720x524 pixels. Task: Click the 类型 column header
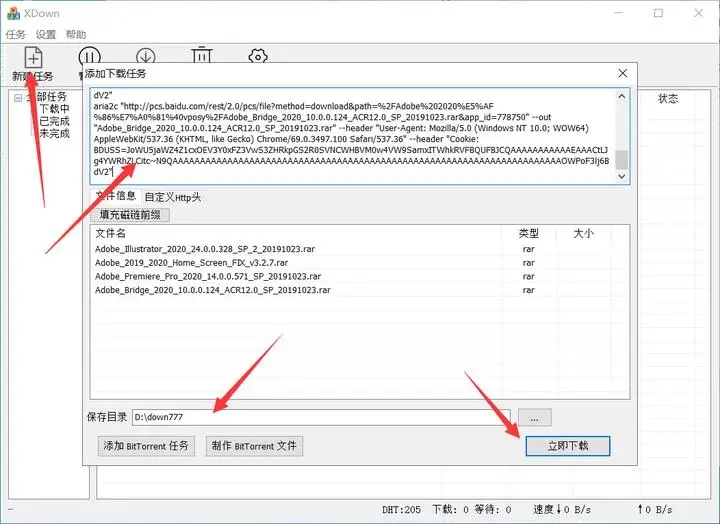coord(529,233)
